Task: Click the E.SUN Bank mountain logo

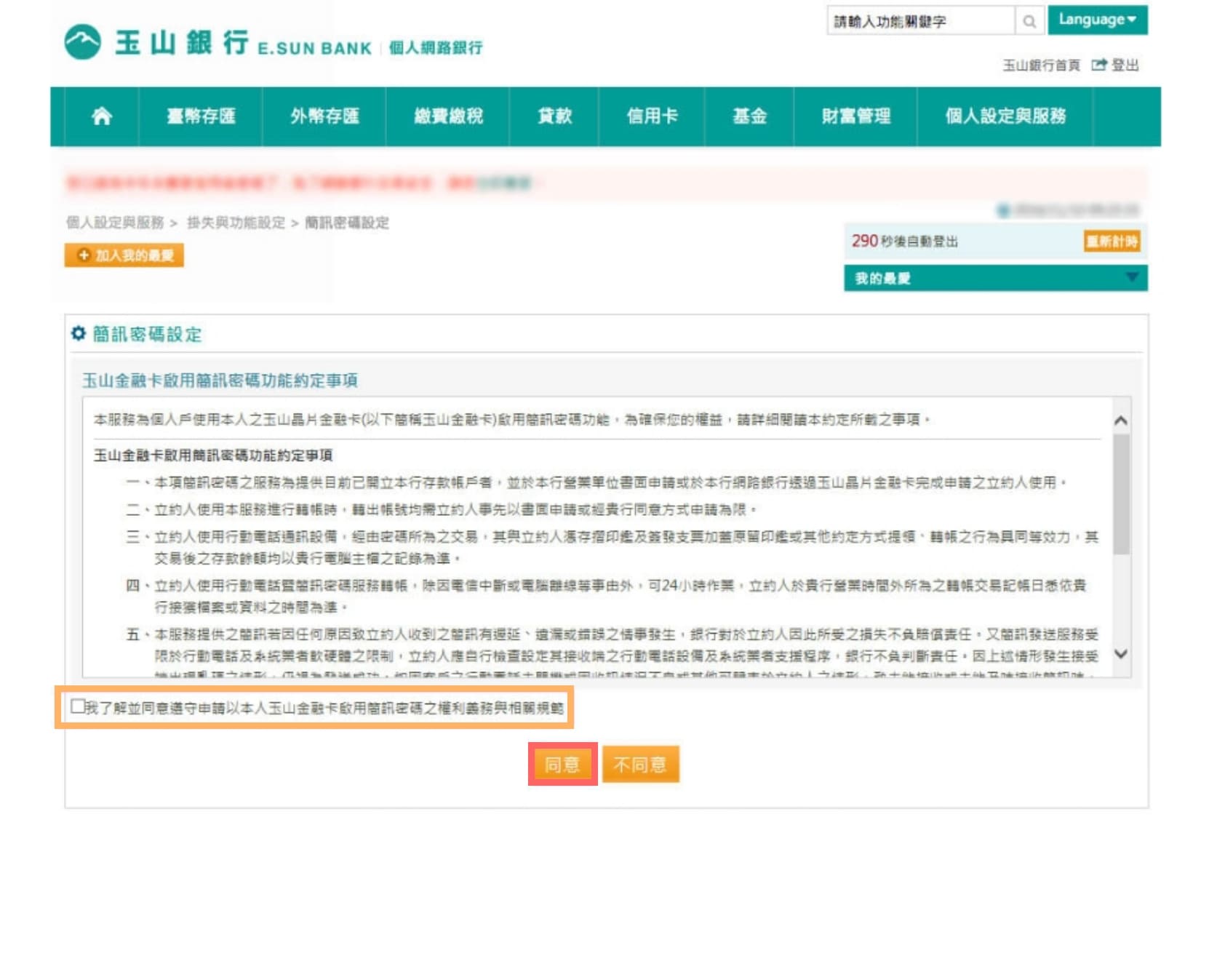Action: point(82,41)
